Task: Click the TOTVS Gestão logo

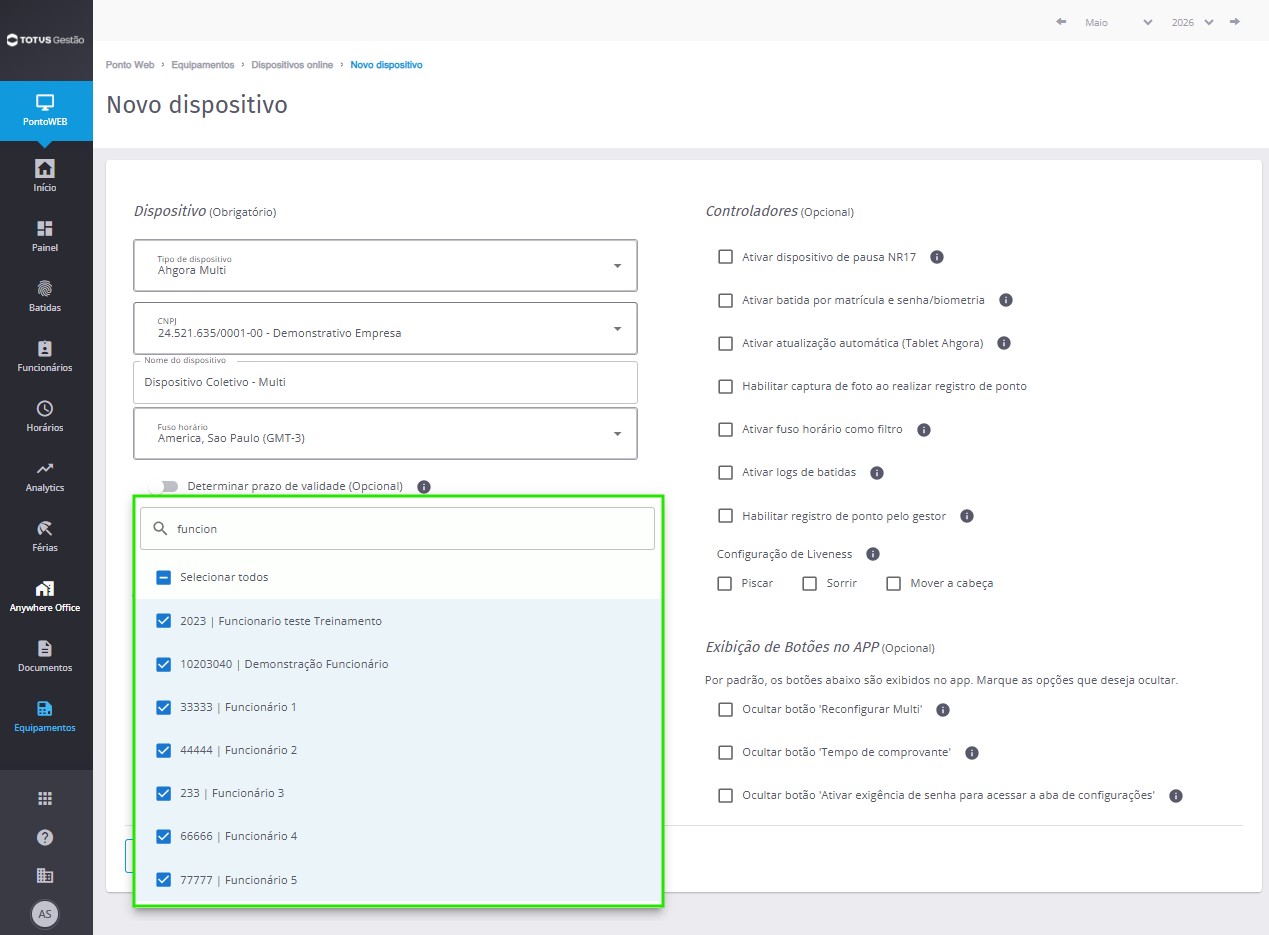Action: (x=45, y=40)
